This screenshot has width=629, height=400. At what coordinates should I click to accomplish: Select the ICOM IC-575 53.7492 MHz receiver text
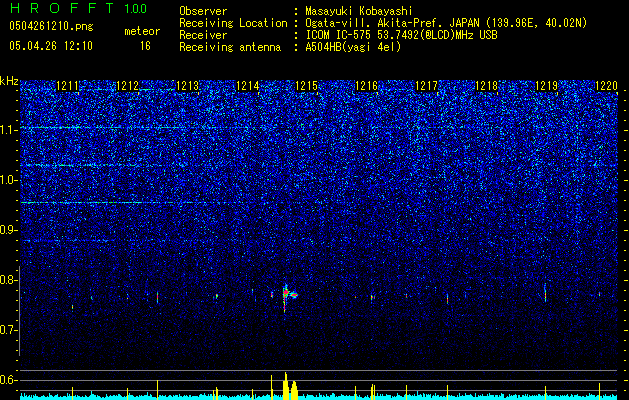pyautogui.click(x=401, y=35)
